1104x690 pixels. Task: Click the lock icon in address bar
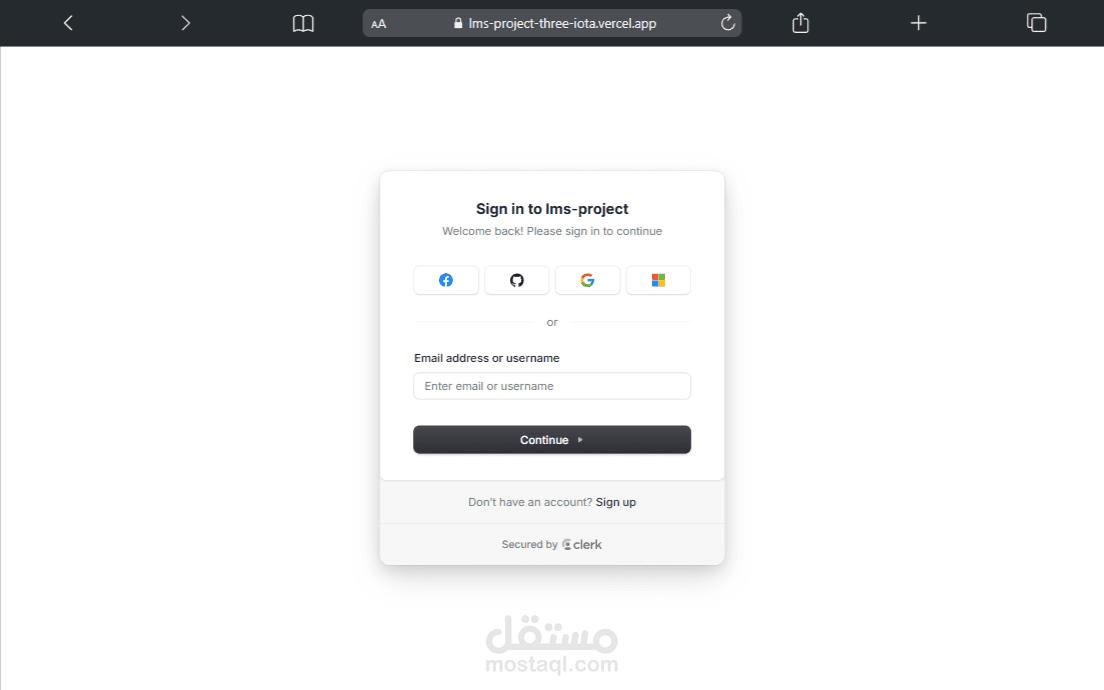click(458, 23)
